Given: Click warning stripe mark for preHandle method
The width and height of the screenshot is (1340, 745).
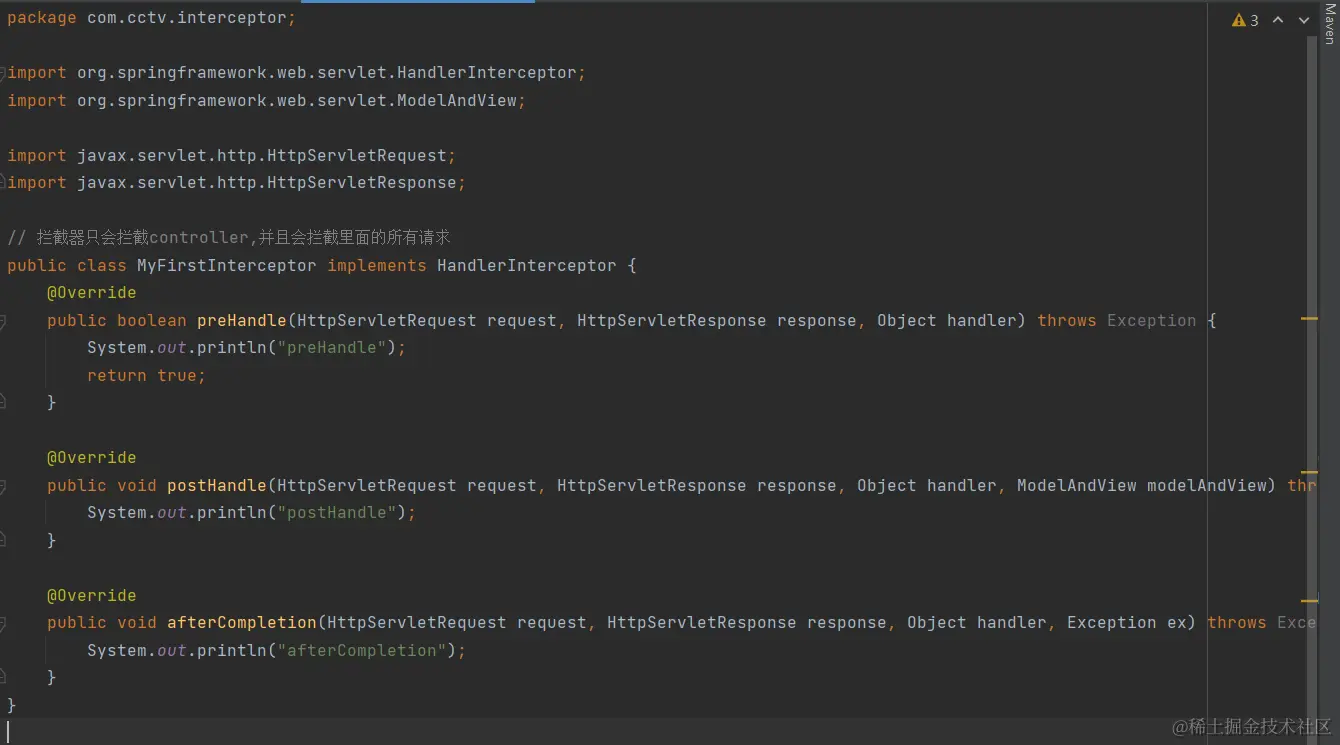Looking at the screenshot, I should 1309,318.
